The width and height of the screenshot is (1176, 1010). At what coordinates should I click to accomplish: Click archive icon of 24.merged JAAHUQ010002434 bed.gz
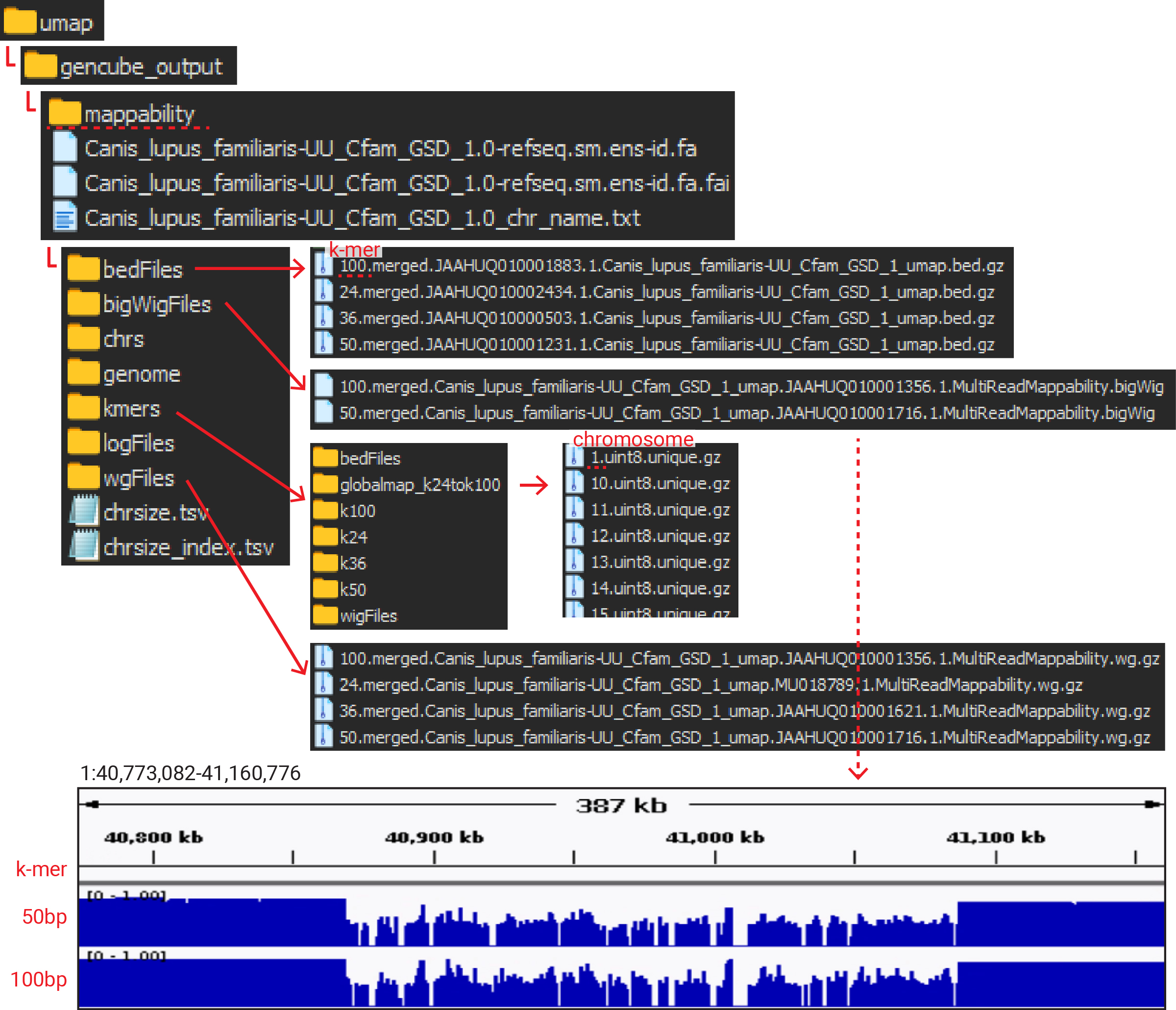(323, 291)
